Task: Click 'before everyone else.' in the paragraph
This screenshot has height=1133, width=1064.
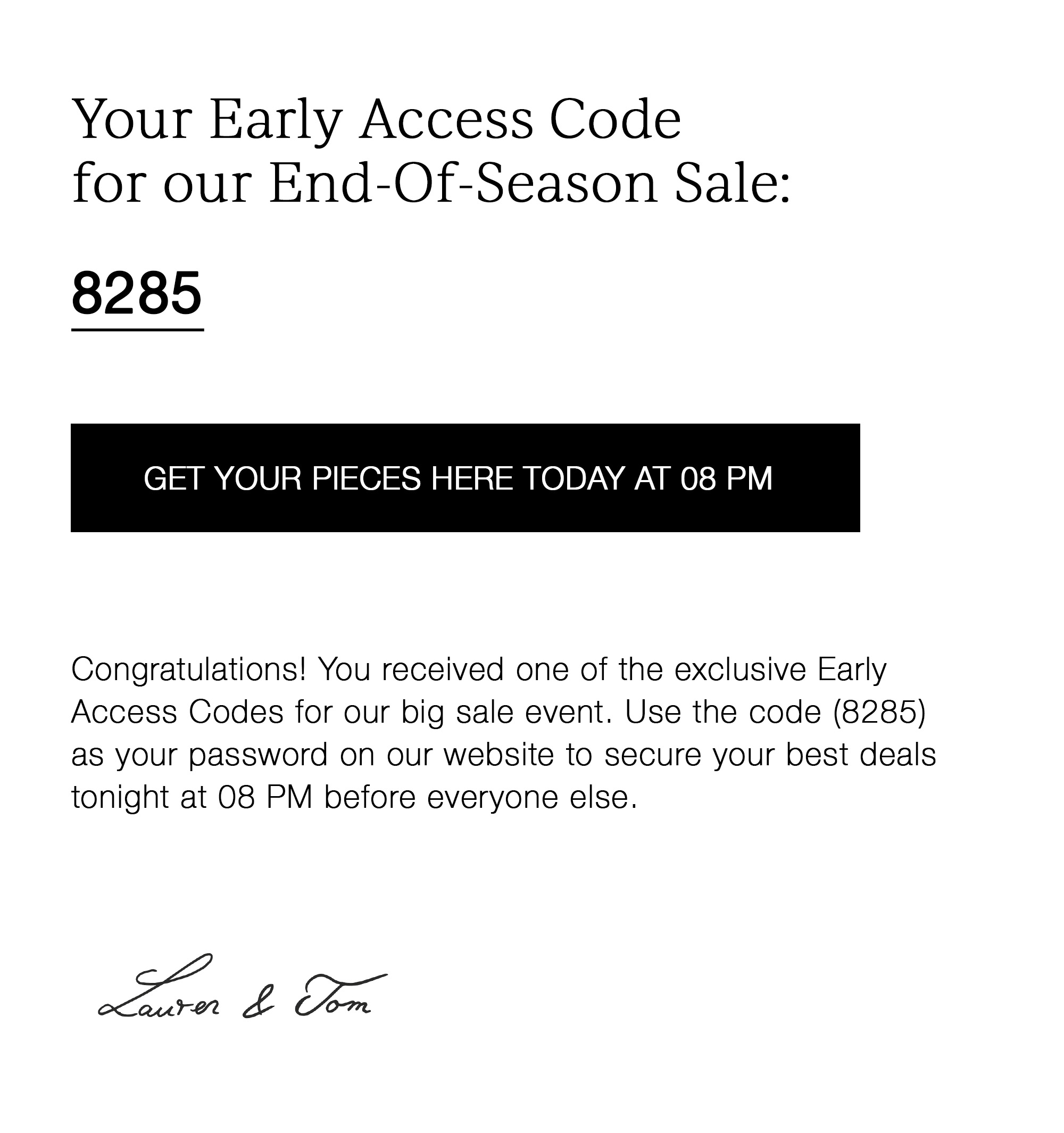Action: [481, 798]
